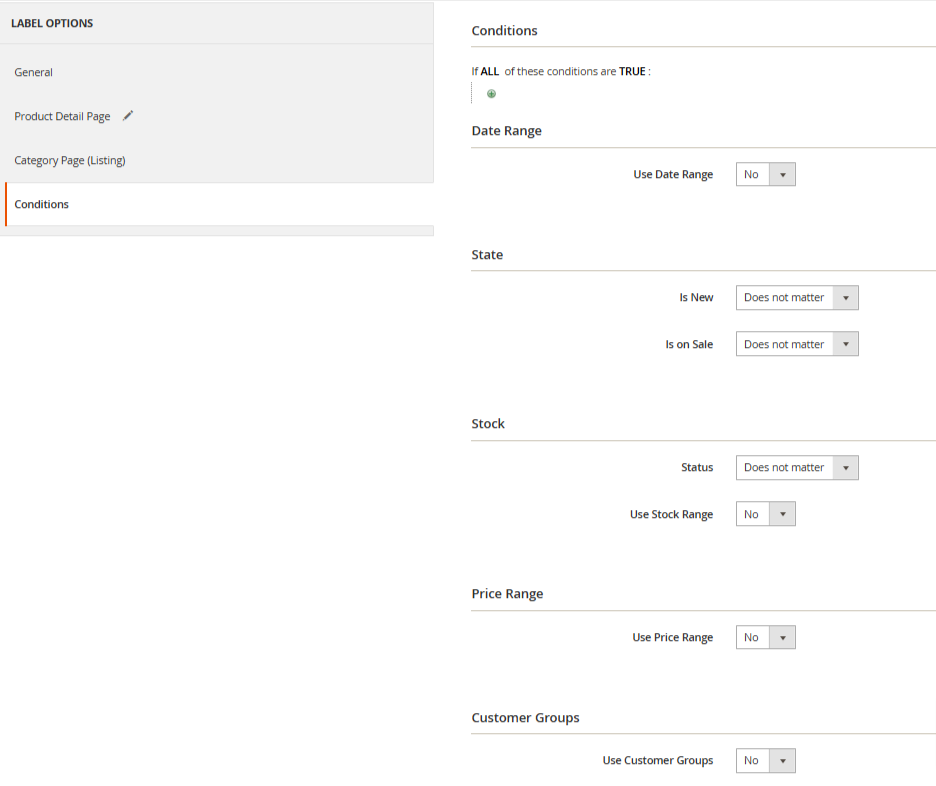Open the Use Stock Range dropdown
Viewport: 936px width, 786px height.
click(x=765, y=515)
